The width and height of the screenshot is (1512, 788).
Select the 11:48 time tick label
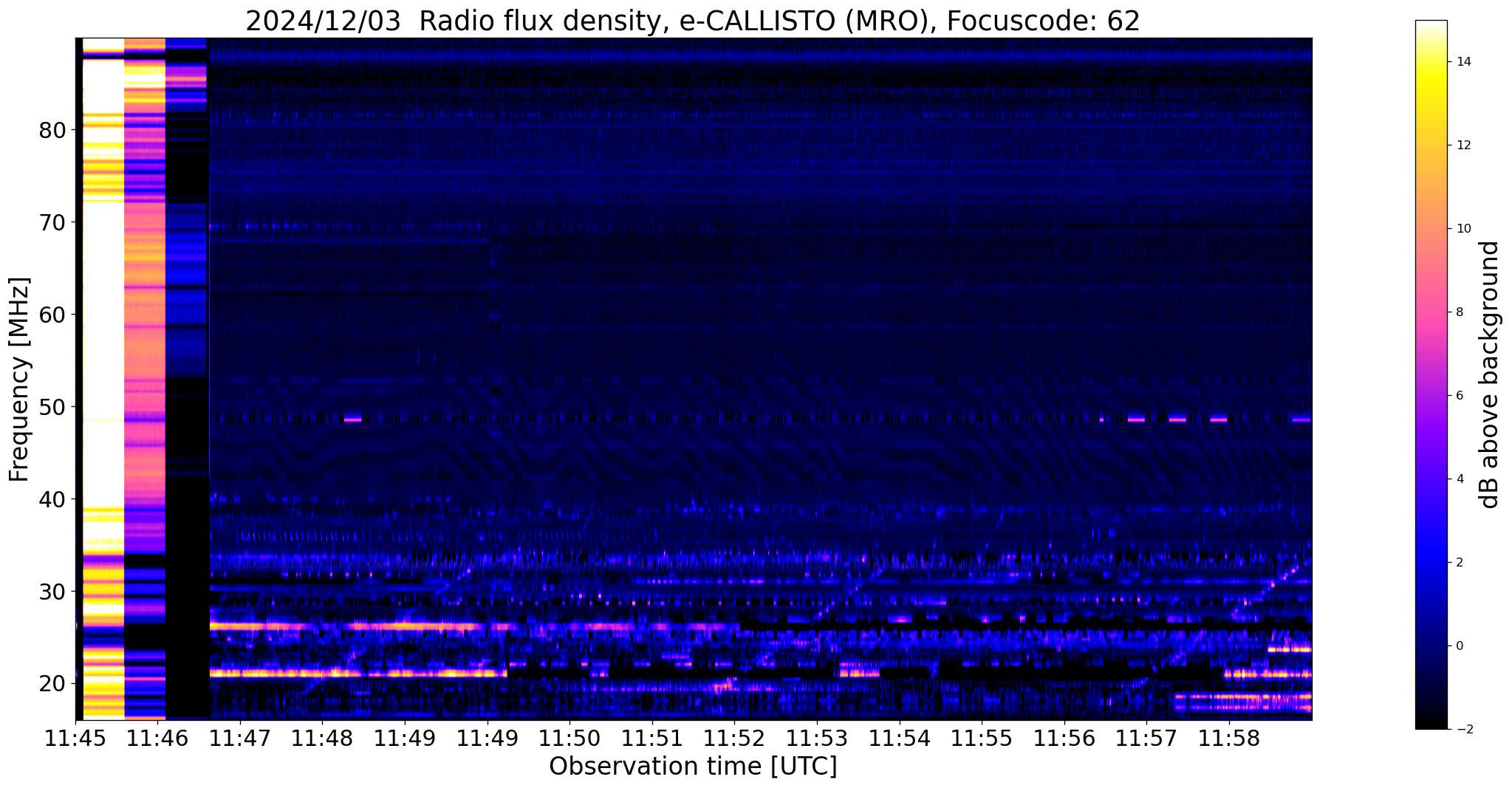tap(323, 739)
